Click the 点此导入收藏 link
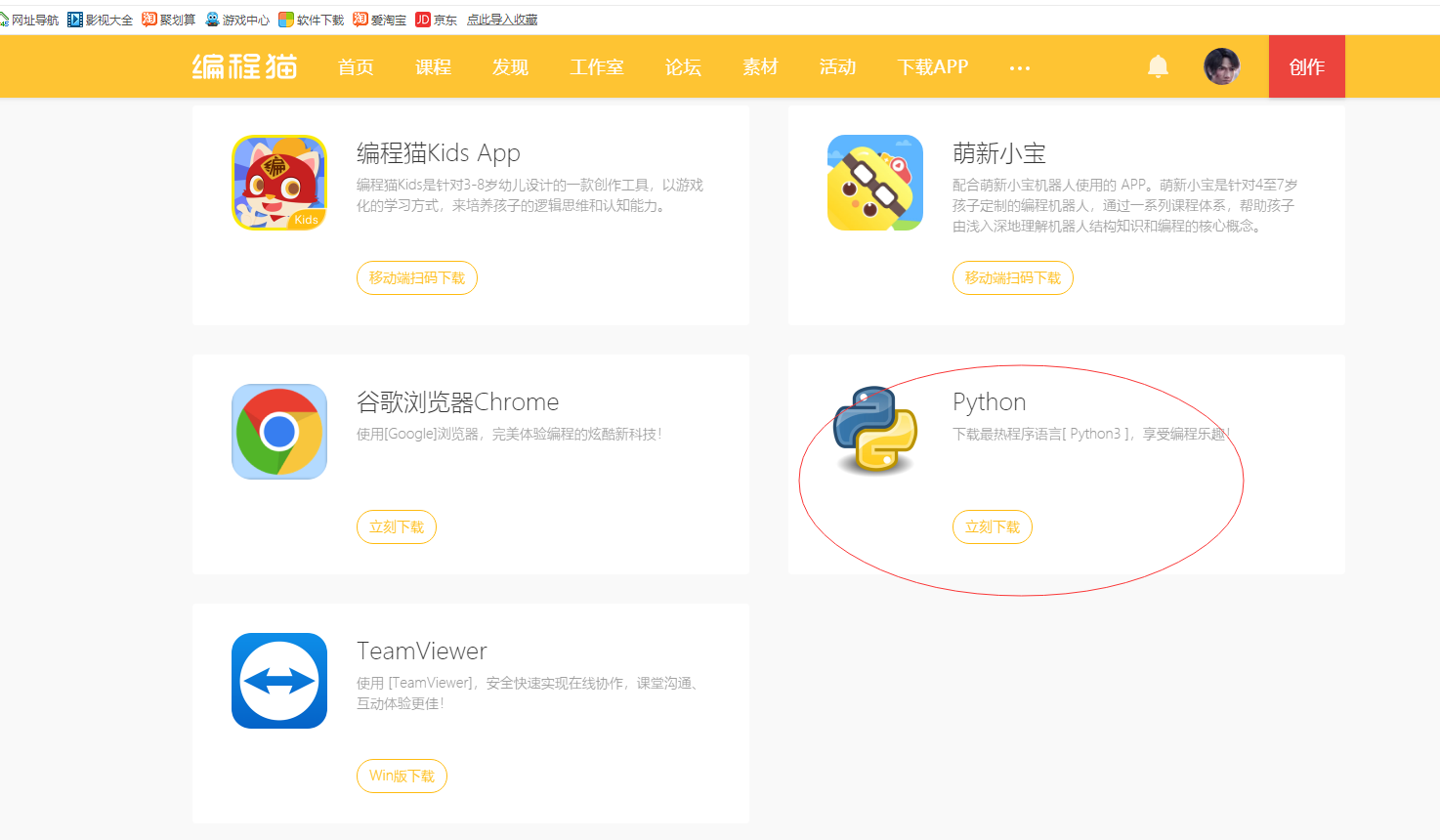Viewport: 1440px width, 840px height. [502, 20]
